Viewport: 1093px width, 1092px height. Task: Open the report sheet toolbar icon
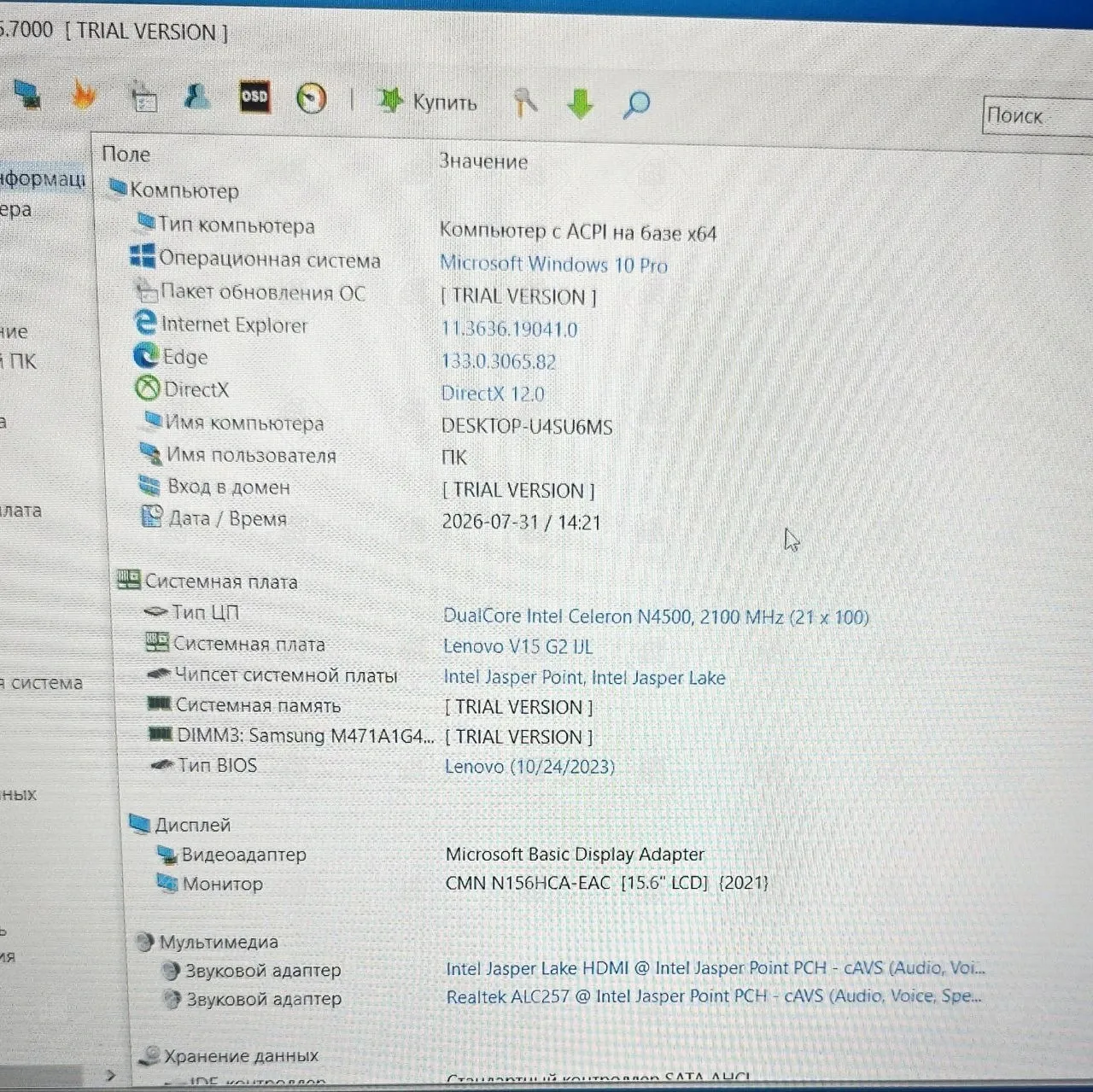pos(143,97)
